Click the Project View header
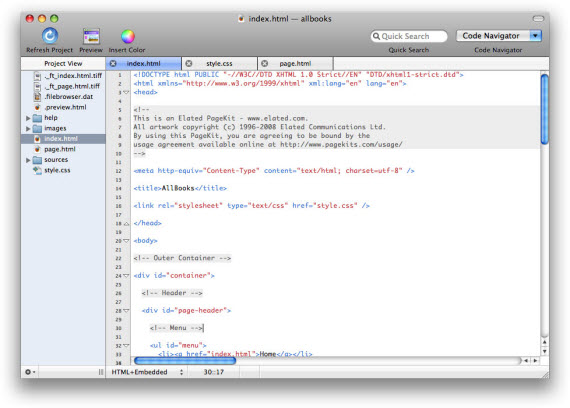This screenshot has height=408, width=570. tap(63, 63)
